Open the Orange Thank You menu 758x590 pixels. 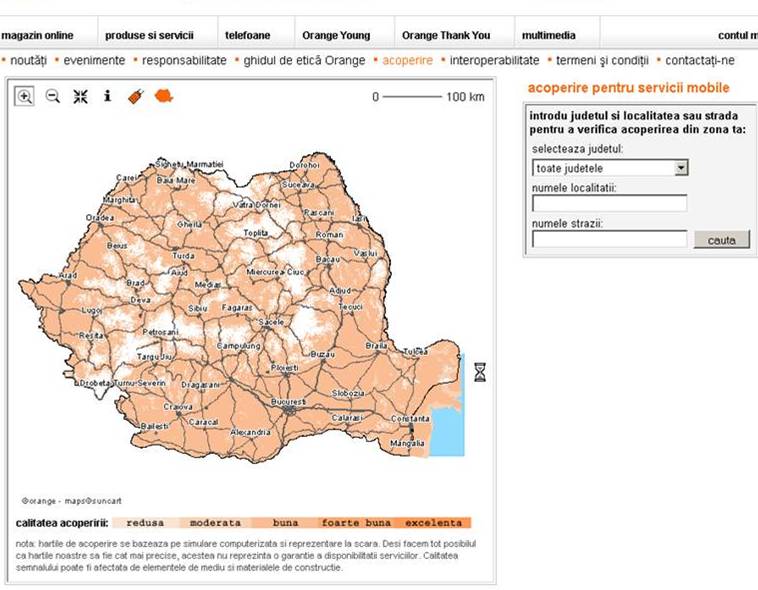point(446,35)
